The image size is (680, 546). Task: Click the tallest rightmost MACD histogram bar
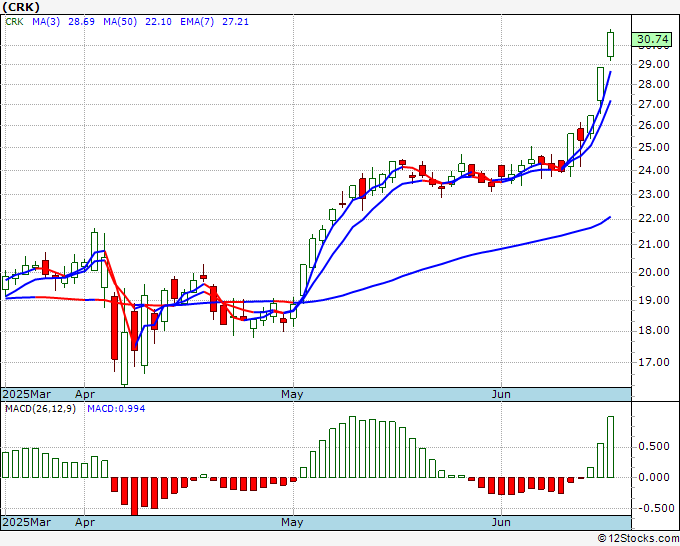coord(611,447)
